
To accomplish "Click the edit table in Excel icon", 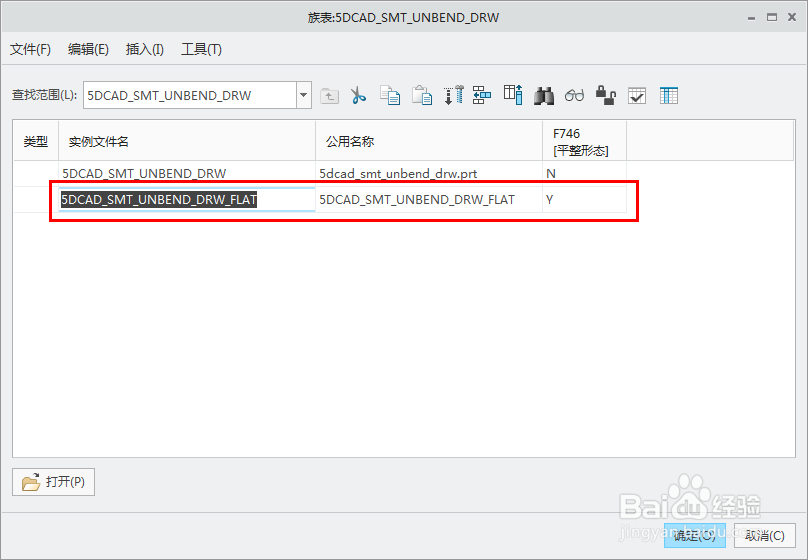I will click(x=669, y=96).
